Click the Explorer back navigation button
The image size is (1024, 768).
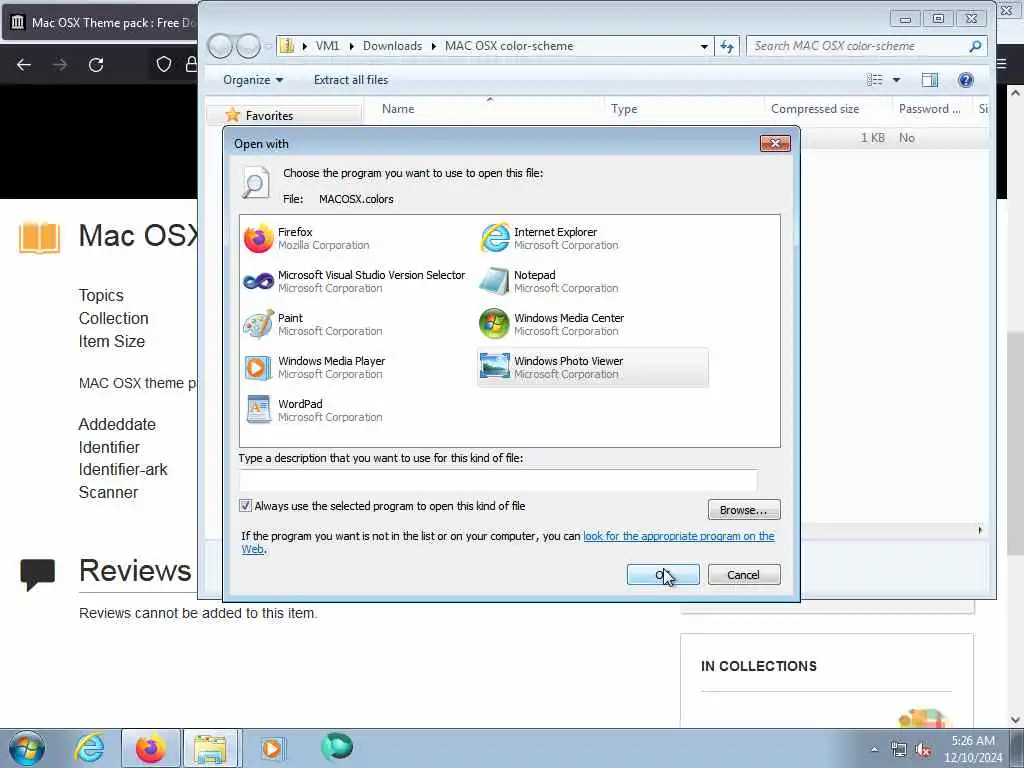(x=220, y=46)
